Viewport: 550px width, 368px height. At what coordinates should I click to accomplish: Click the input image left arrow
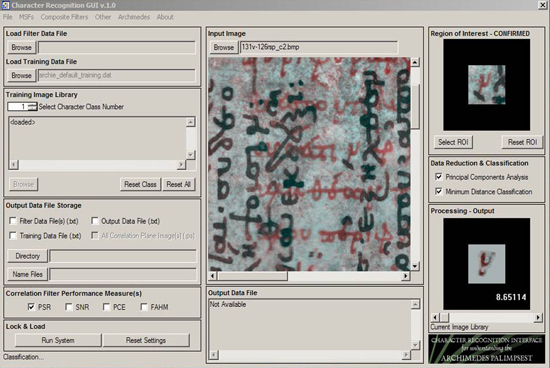pos(213,276)
